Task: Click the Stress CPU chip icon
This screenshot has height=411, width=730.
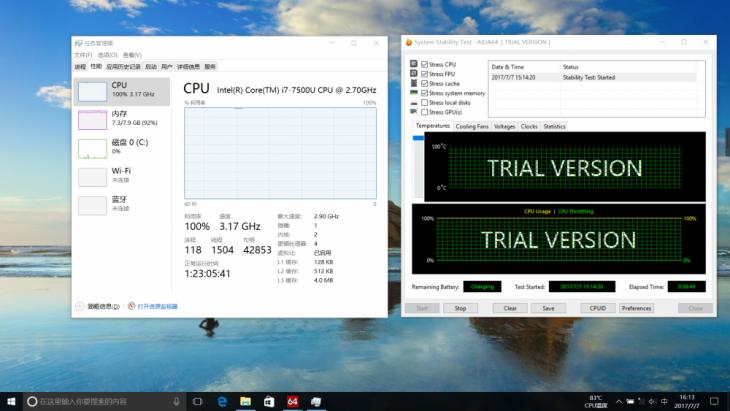Action: 413,64
